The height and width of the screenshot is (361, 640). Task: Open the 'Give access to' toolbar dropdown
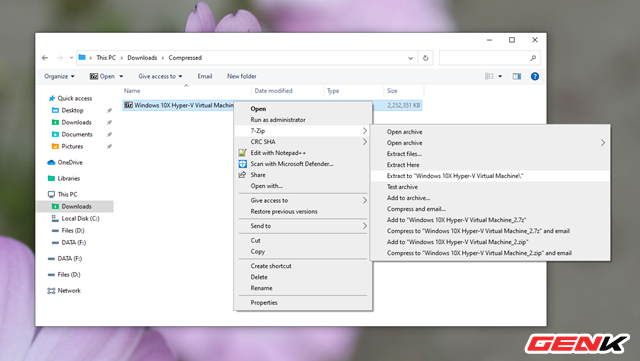point(160,76)
